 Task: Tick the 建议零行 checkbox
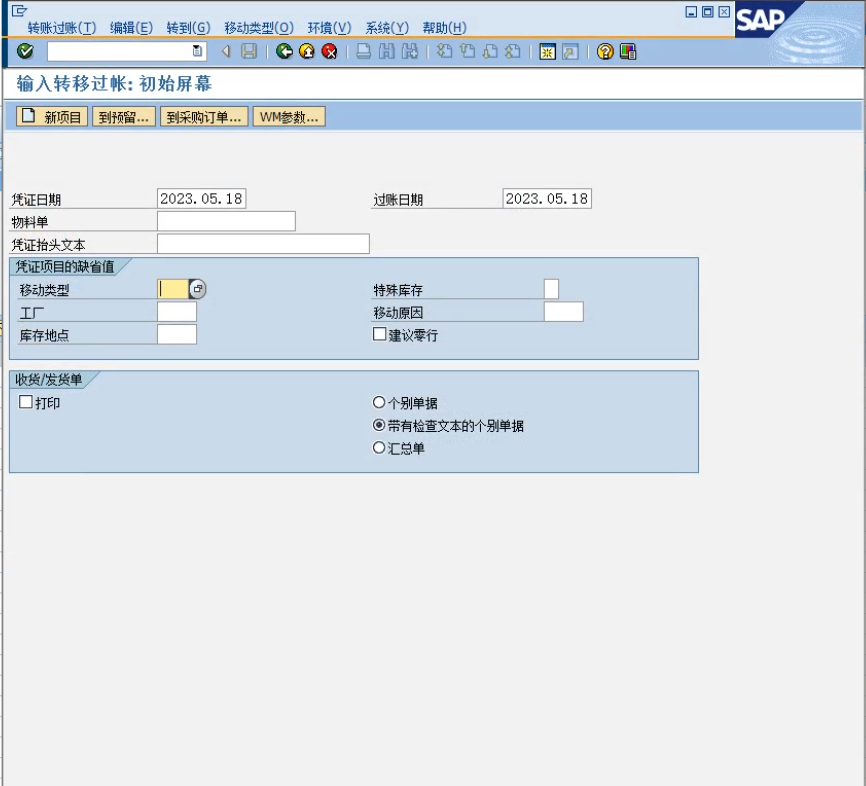click(x=380, y=334)
